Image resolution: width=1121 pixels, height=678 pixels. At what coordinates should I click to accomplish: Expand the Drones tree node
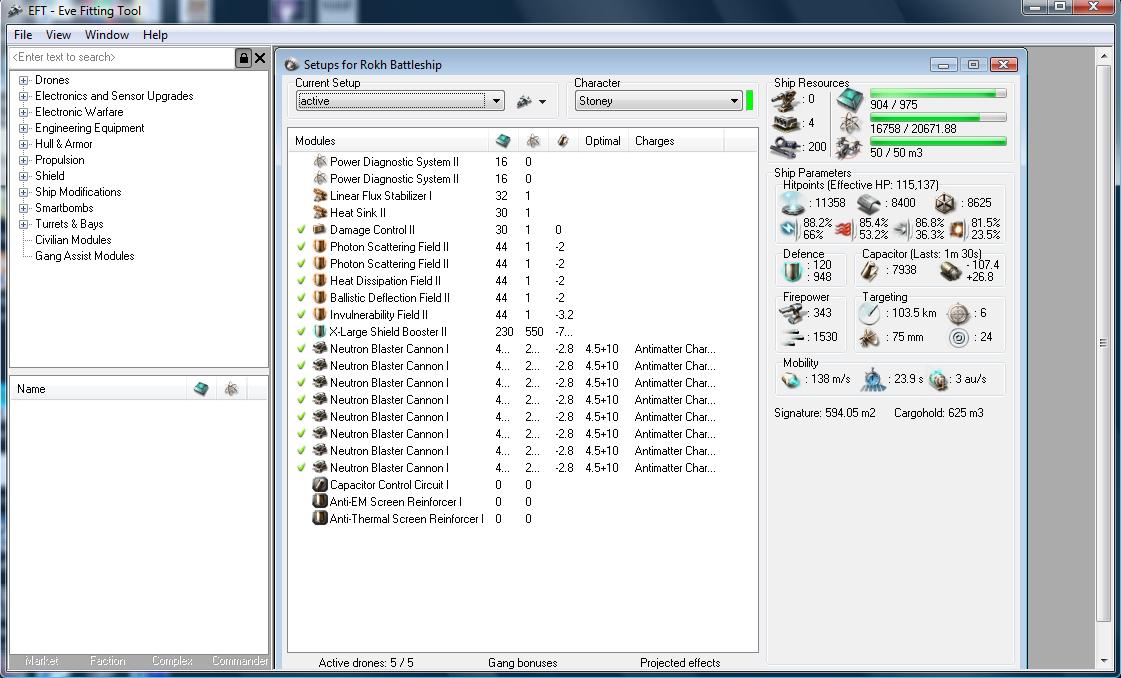pos(24,80)
